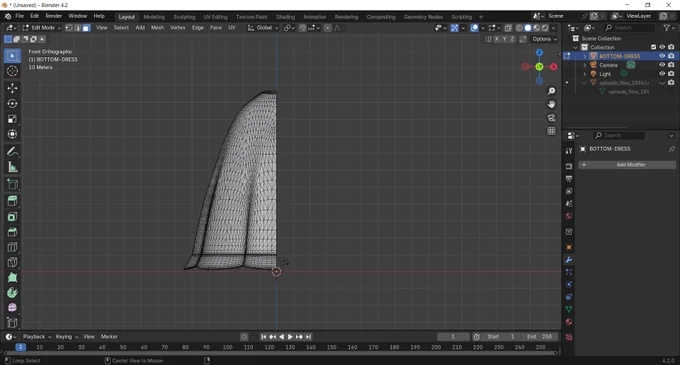Select the Bevel tool
Screen dimensions: 680x365
coord(12,232)
